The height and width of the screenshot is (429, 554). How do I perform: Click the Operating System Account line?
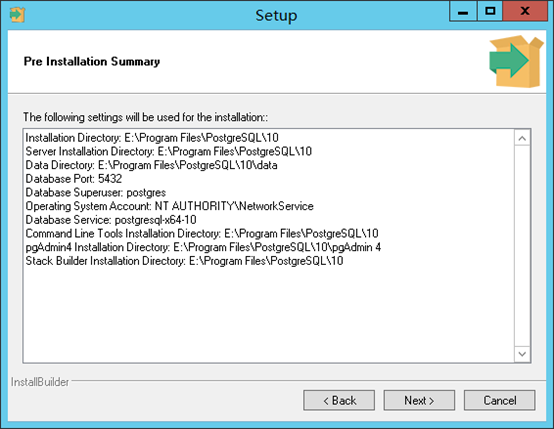[169, 206]
